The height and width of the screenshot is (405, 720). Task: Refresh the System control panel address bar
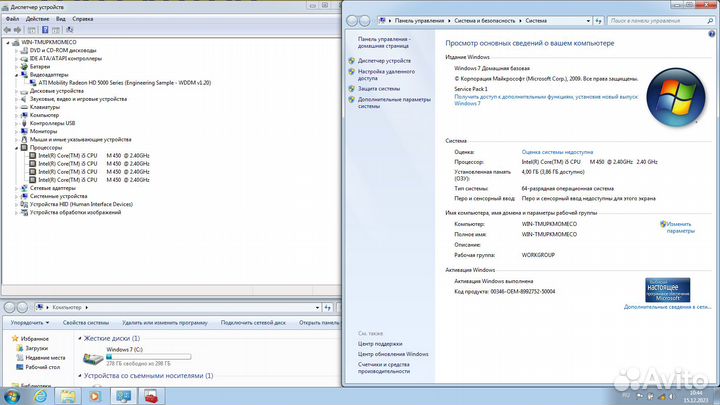tap(598, 21)
